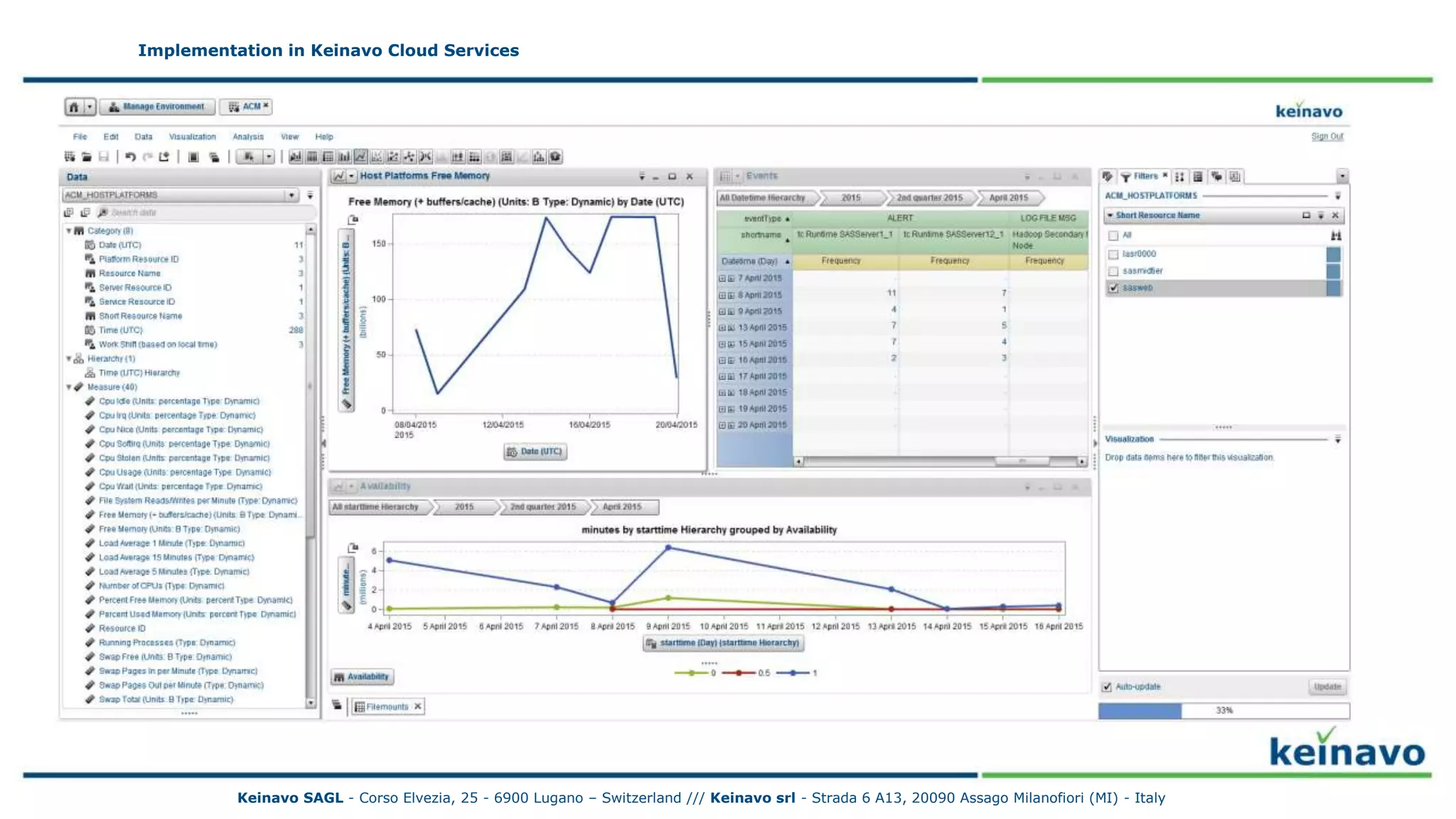
Task: Open the Host Platforms Free Memory chart-type dropdown
Action: (x=351, y=176)
